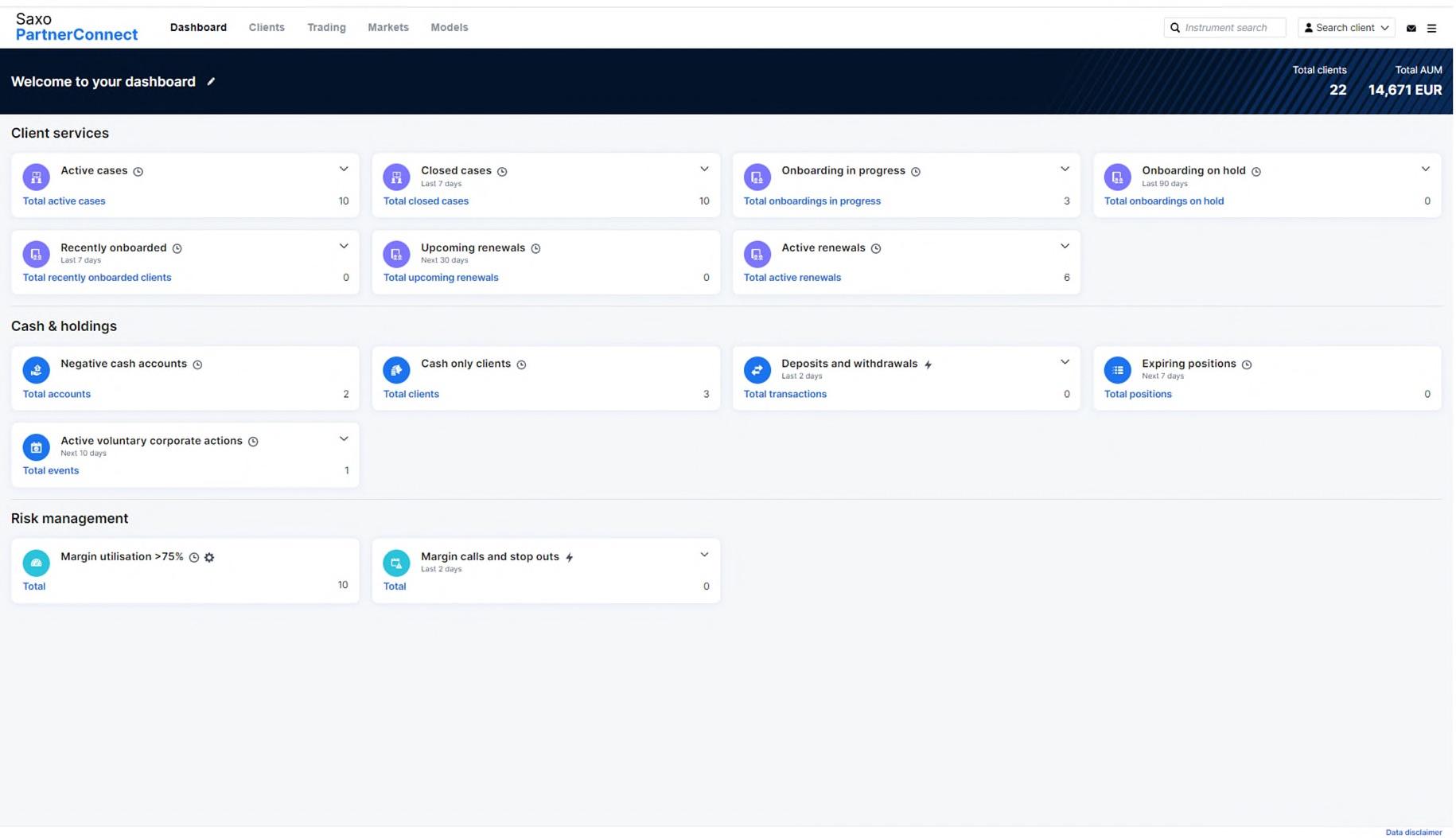This screenshot has width=1456, height=838.
Task: Click inside the Instrument search field
Action: (x=1225, y=27)
